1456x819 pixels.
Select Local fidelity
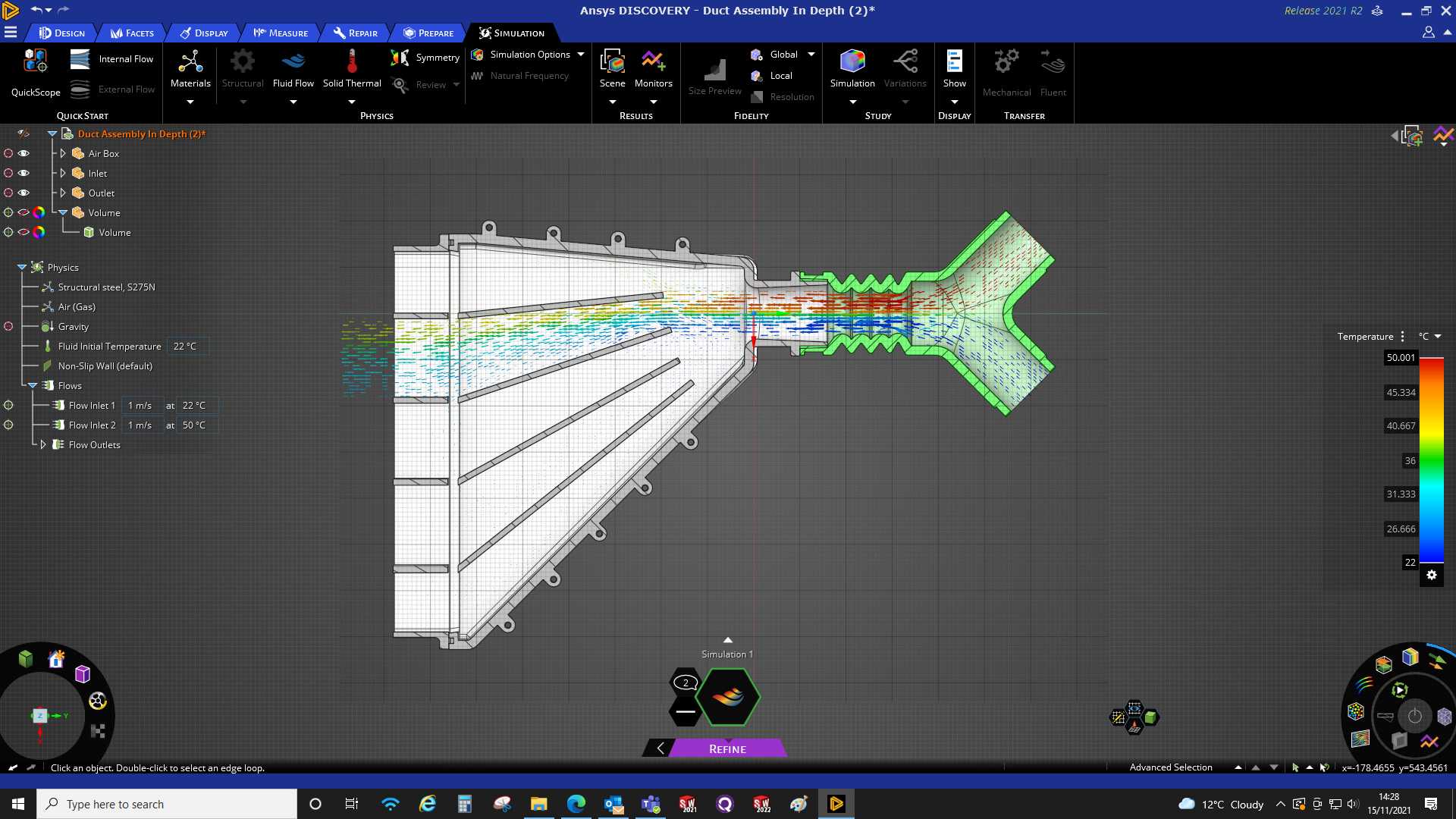click(x=771, y=76)
